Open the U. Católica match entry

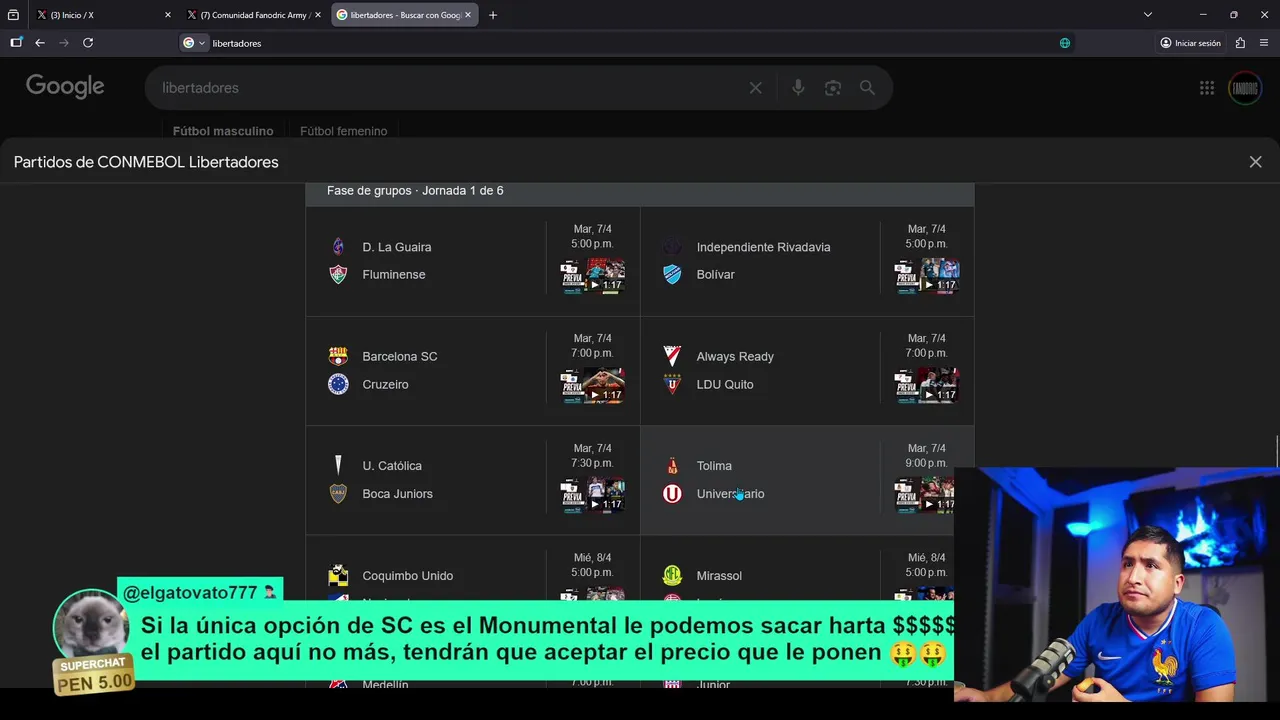click(473, 481)
